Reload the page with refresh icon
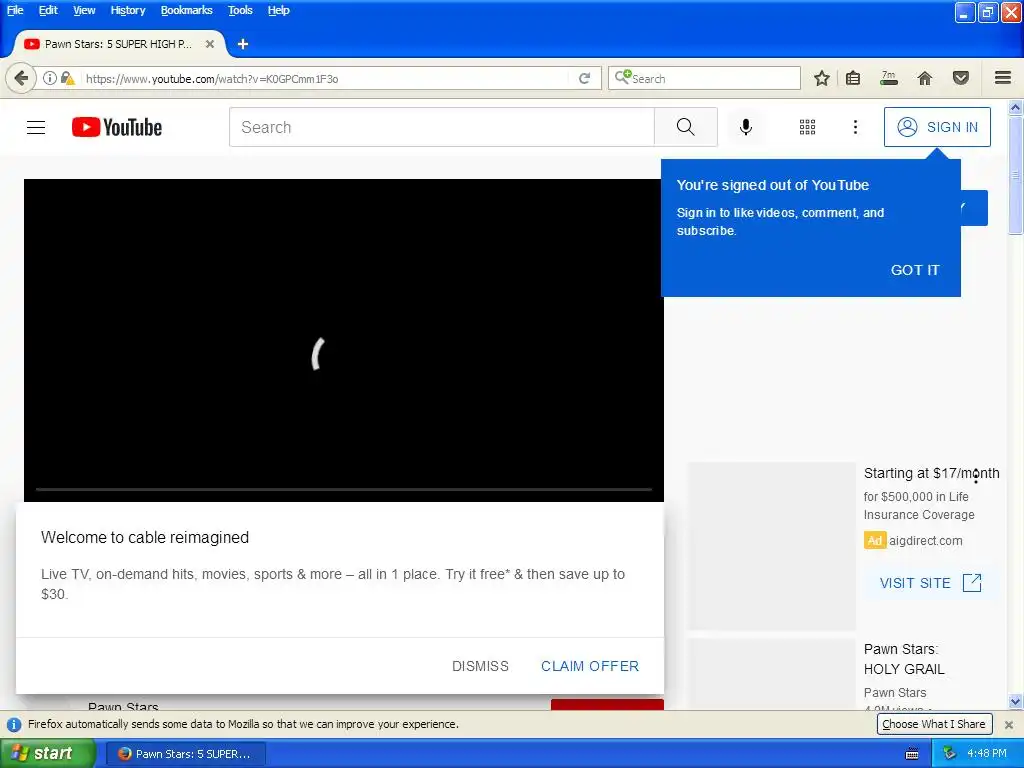 coord(584,78)
